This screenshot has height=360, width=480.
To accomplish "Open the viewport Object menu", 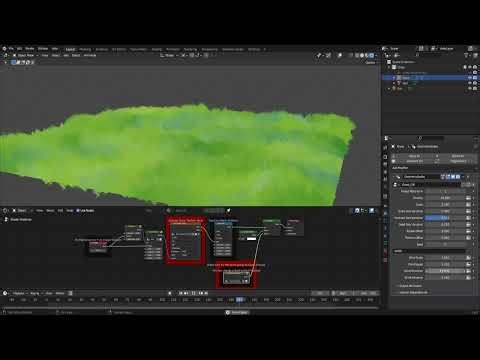I will [x=76, y=55].
